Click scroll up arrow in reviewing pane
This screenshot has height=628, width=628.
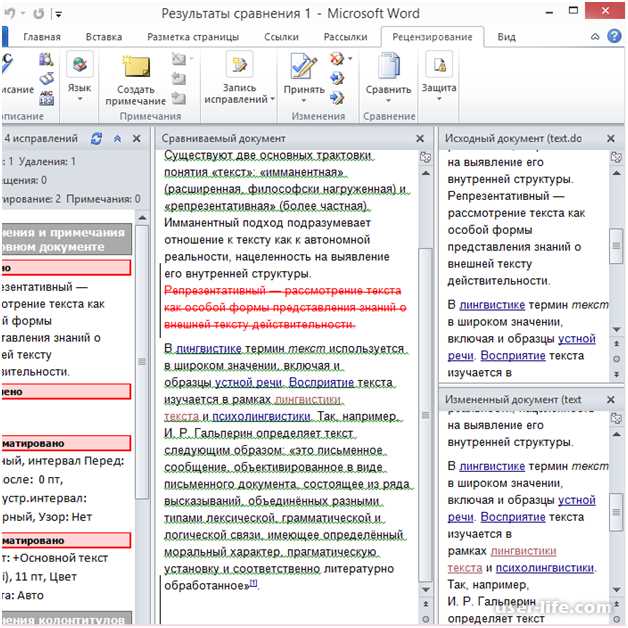coord(142,218)
